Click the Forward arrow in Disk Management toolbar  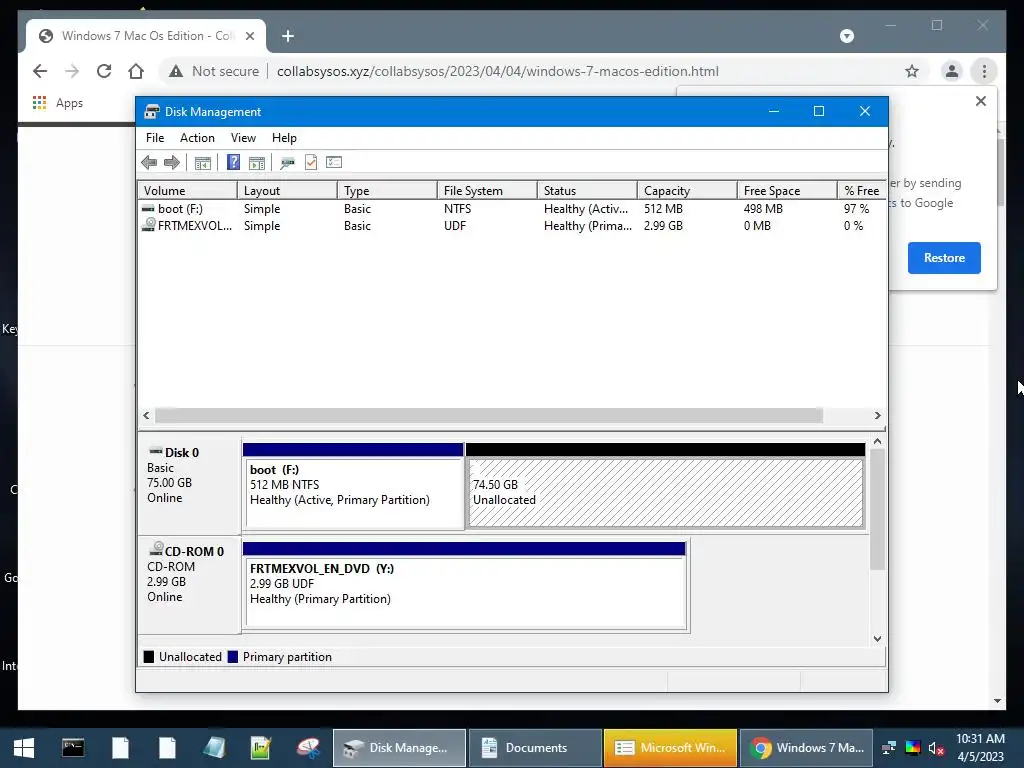(172, 163)
